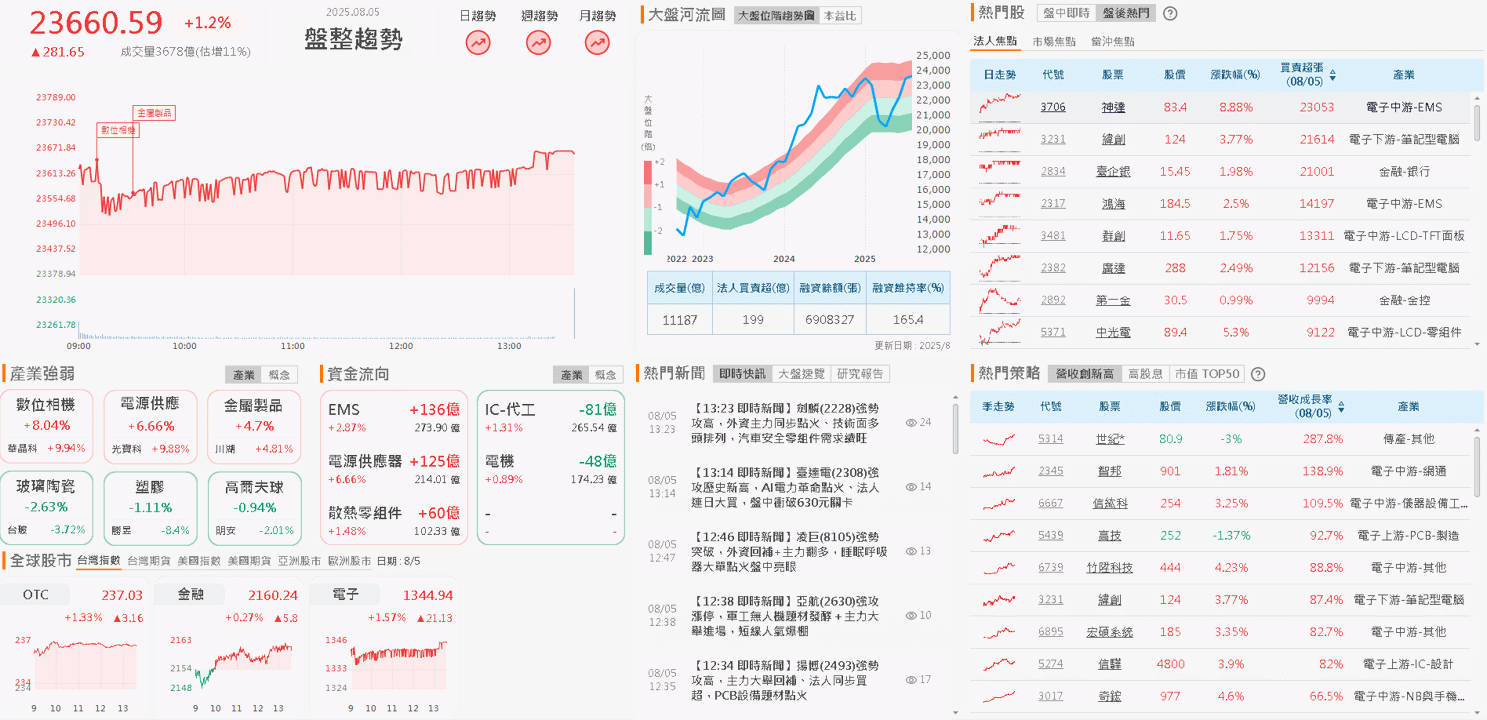
Task: Open stock code 6739 link
Action: click(1051, 568)
